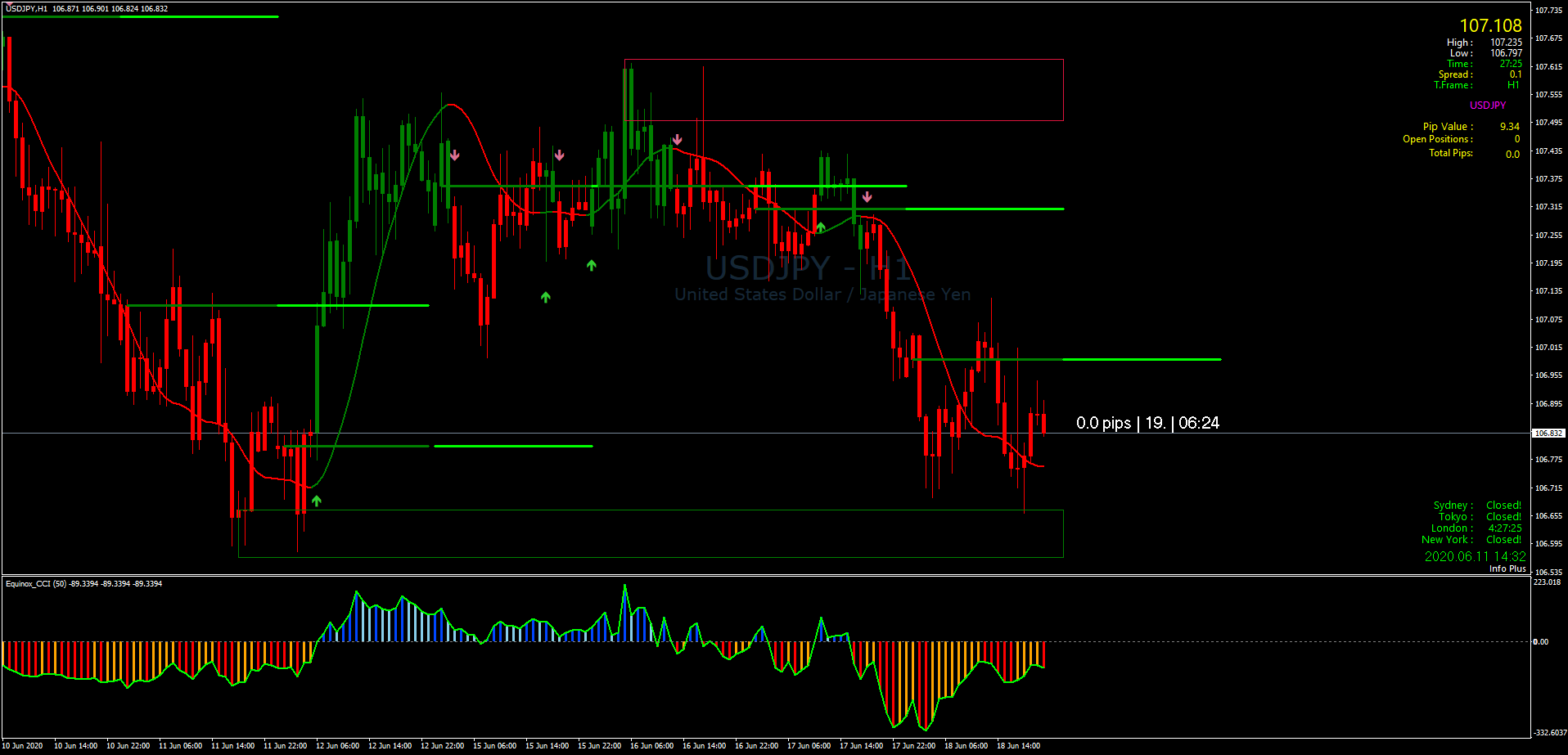Click the 15 Jun 06:00 time axis label
This screenshot has width=1568, height=755.
tap(494, 746)
